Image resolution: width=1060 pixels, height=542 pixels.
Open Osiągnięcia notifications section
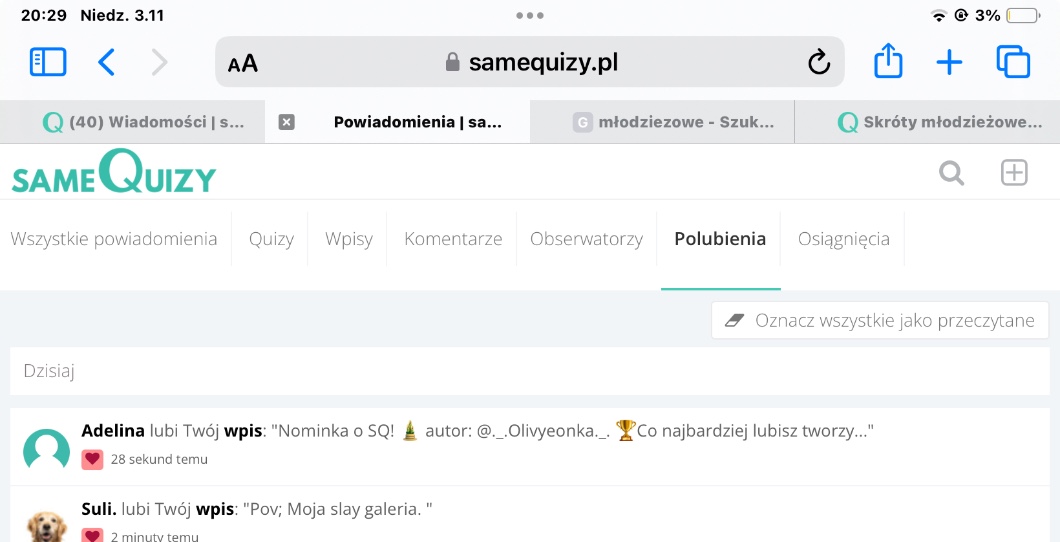click(x=843, y=239)
